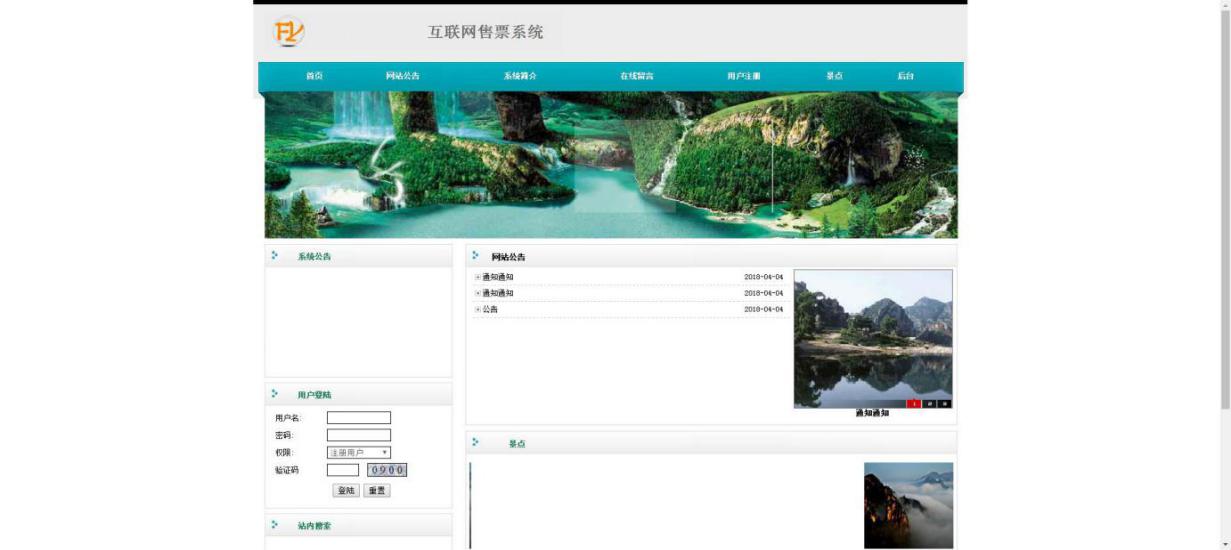Click the arrow icon beside 网站公告 panel title
Viewport: 1231px width, 550px height.
coord(476,256)
